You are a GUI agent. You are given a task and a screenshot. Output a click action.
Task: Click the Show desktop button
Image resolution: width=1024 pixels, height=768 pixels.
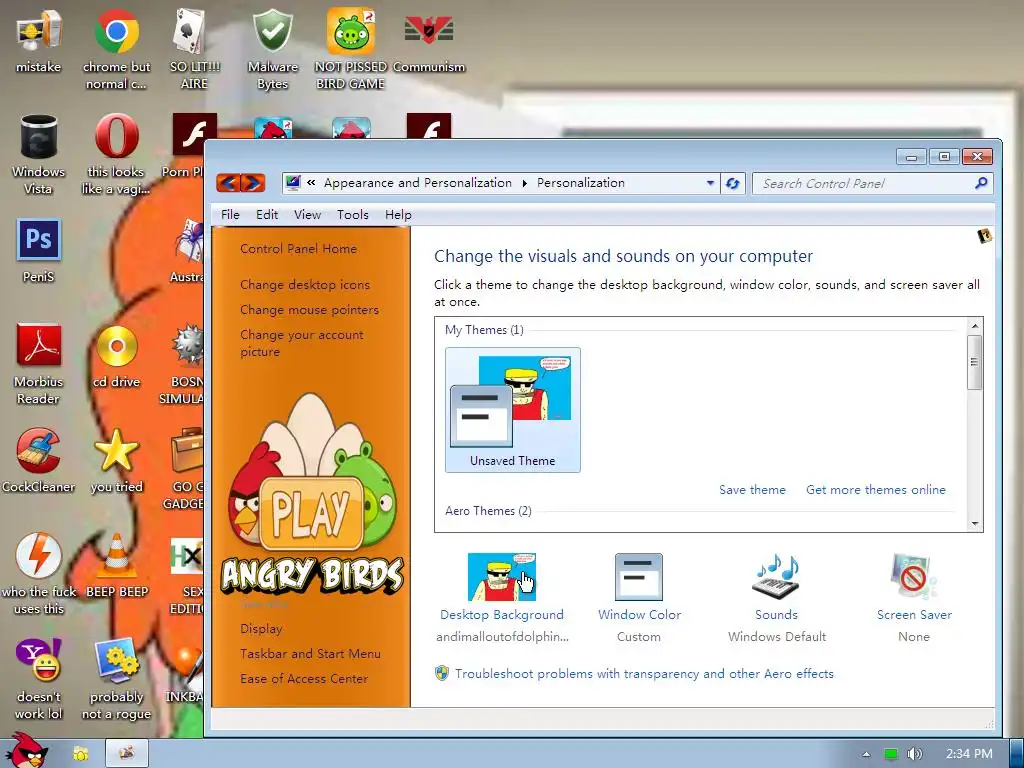point(1017,753)
